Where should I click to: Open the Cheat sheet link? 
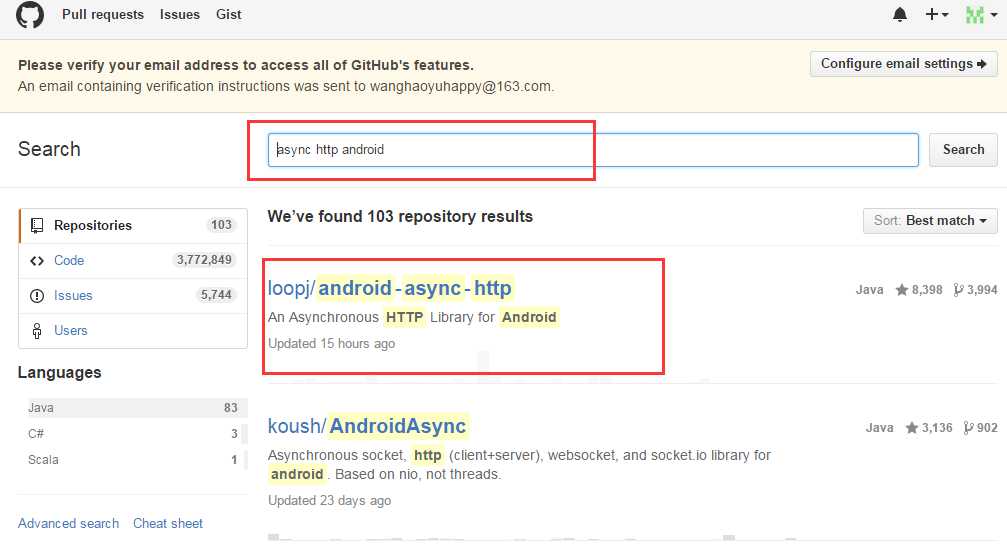168,523
